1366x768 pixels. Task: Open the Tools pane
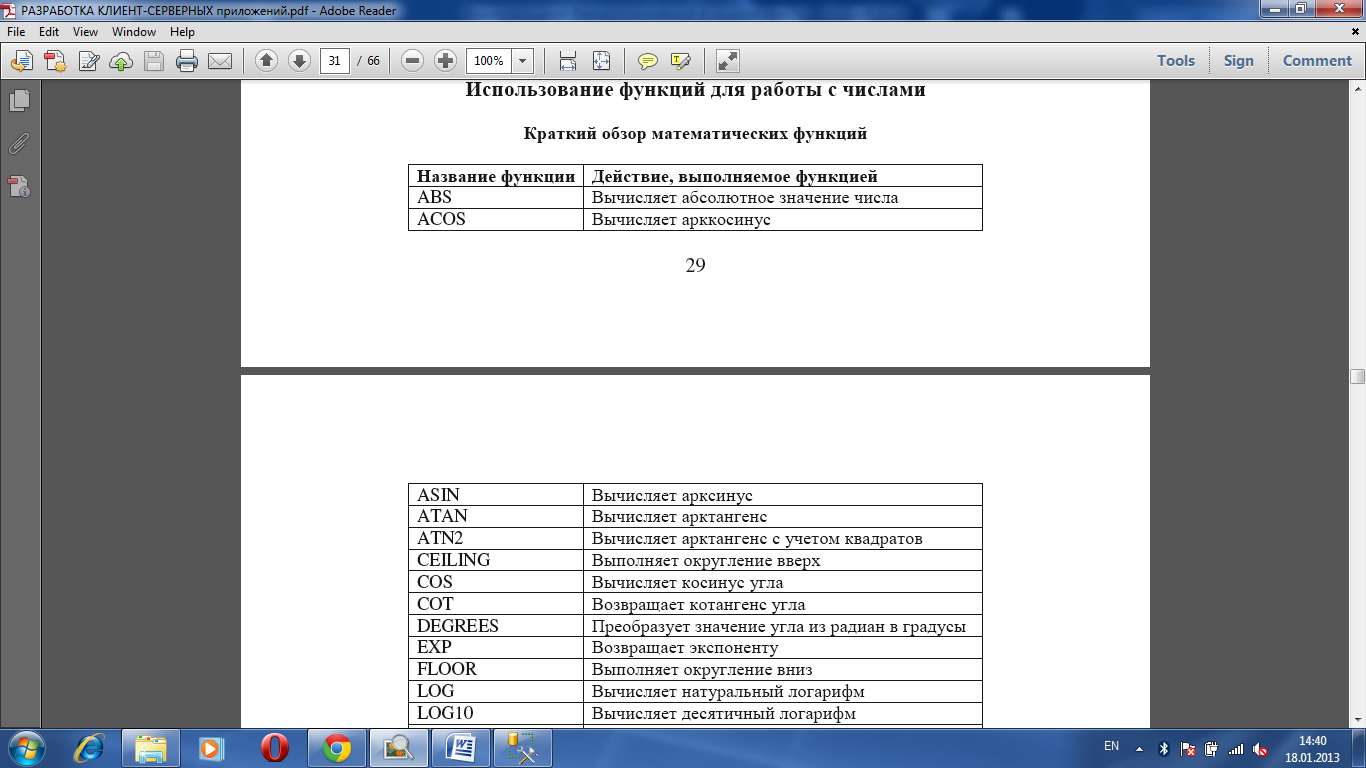1176,61
